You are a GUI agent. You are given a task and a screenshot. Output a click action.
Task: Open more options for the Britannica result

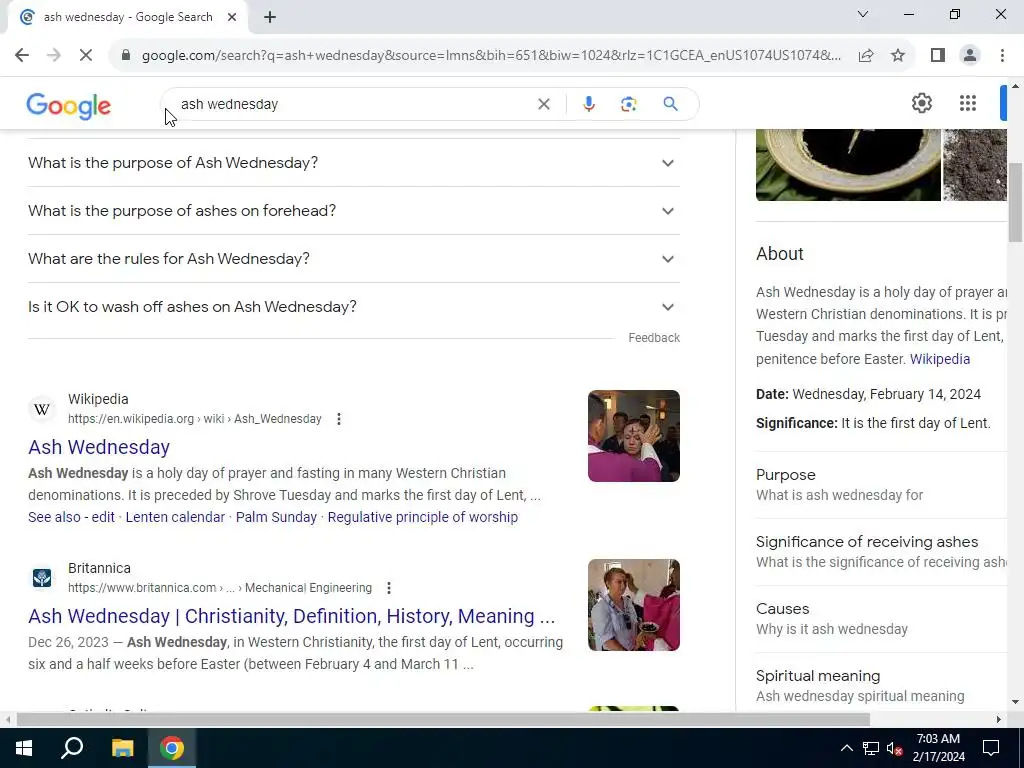coord(389,588)
